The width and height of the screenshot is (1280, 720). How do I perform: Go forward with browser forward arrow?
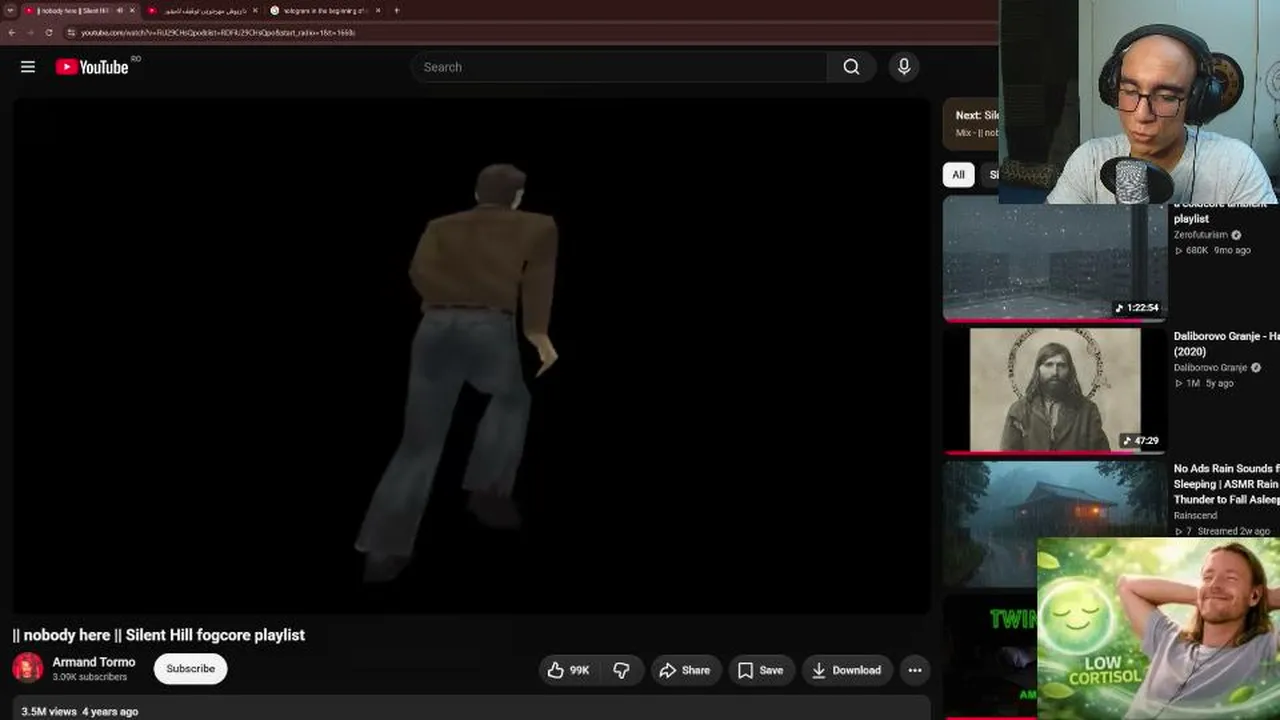30,32
